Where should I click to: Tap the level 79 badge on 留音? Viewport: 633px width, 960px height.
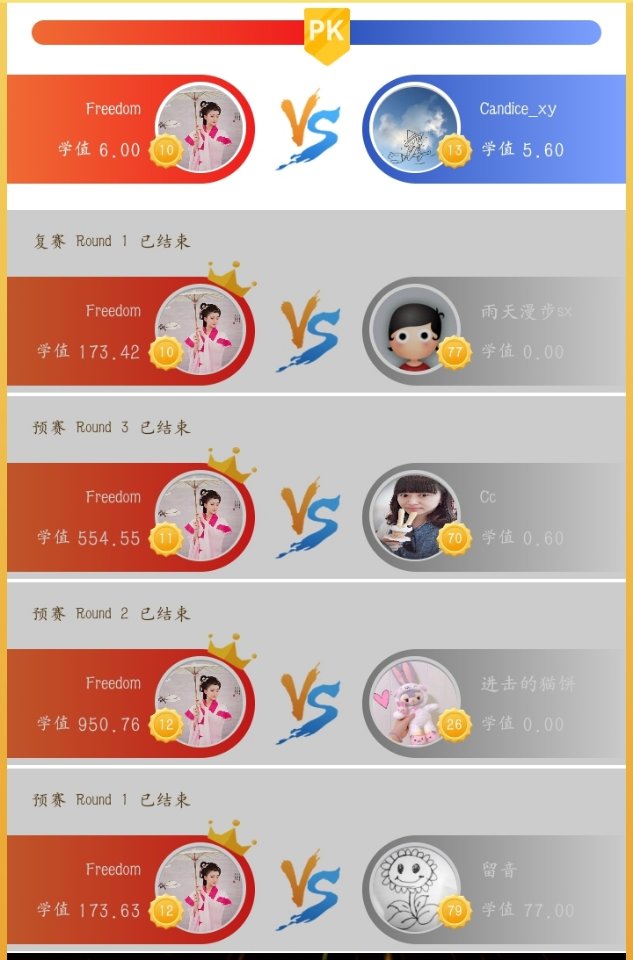(454, 910)
